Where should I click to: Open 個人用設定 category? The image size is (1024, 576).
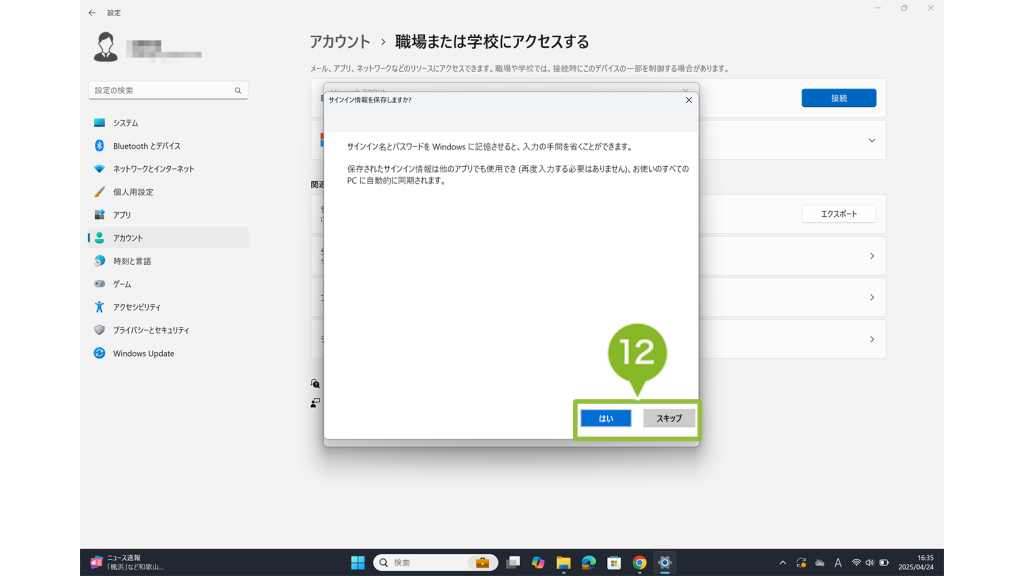tap(133, 192)
